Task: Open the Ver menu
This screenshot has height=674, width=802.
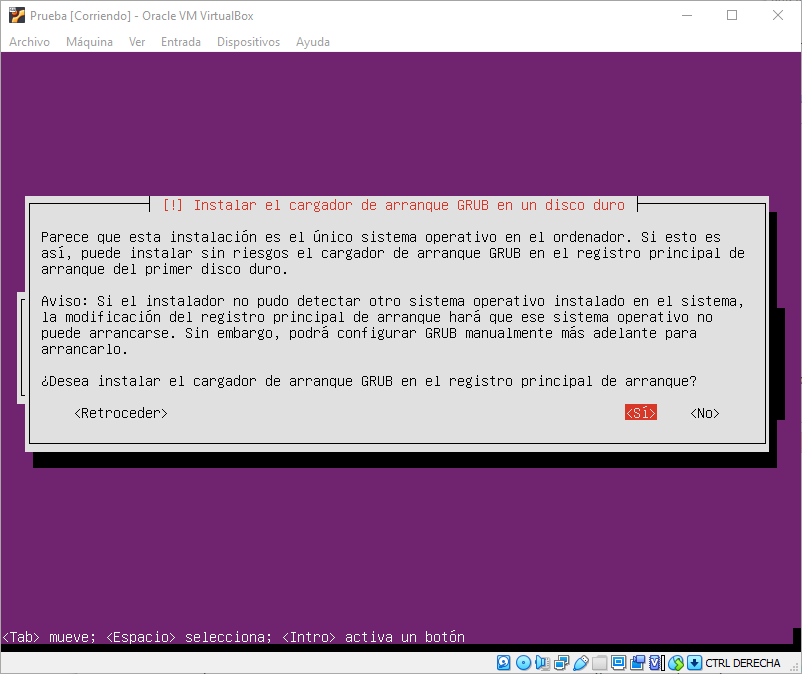Action: (137, 42)
